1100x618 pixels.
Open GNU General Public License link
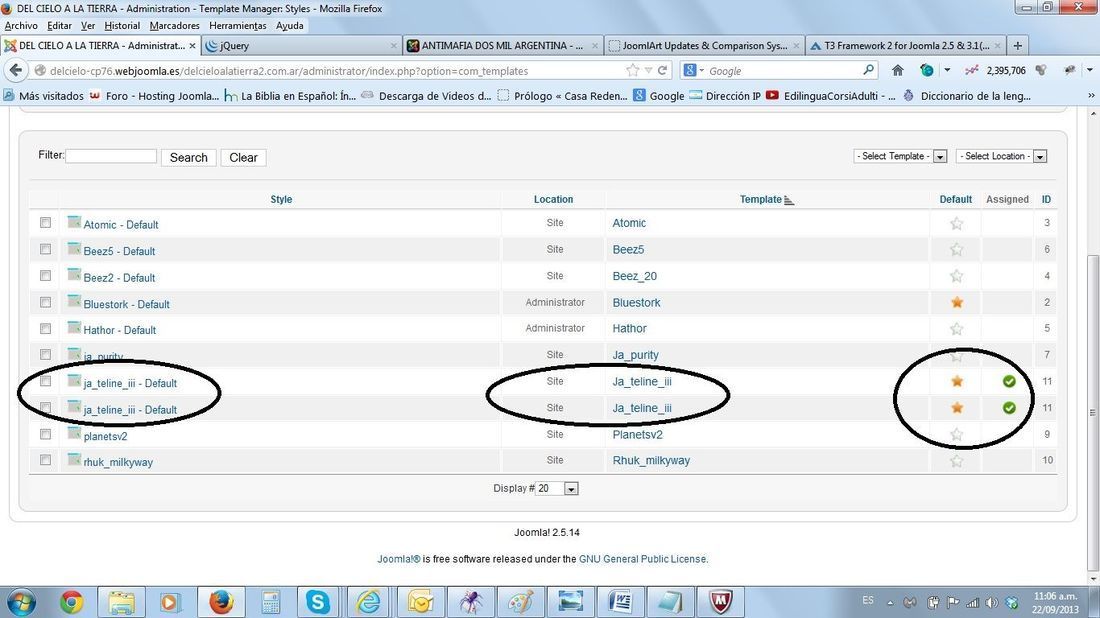643,559
